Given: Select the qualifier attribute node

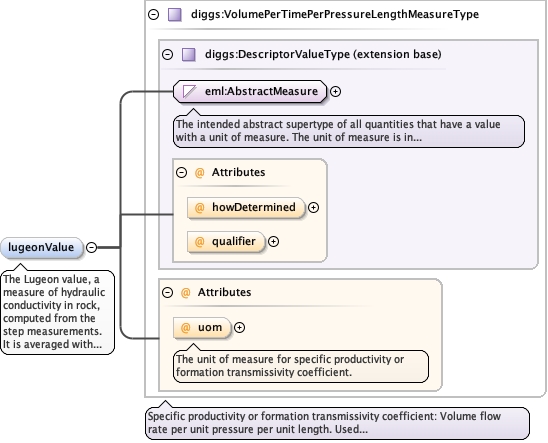Looking at the screenshot, I should coord(226,241).
